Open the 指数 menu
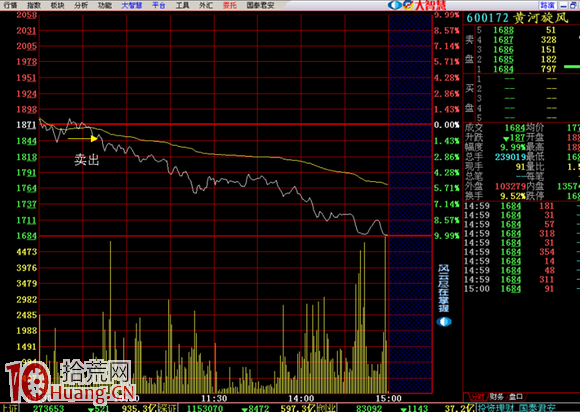 click(x=34, y=5)
